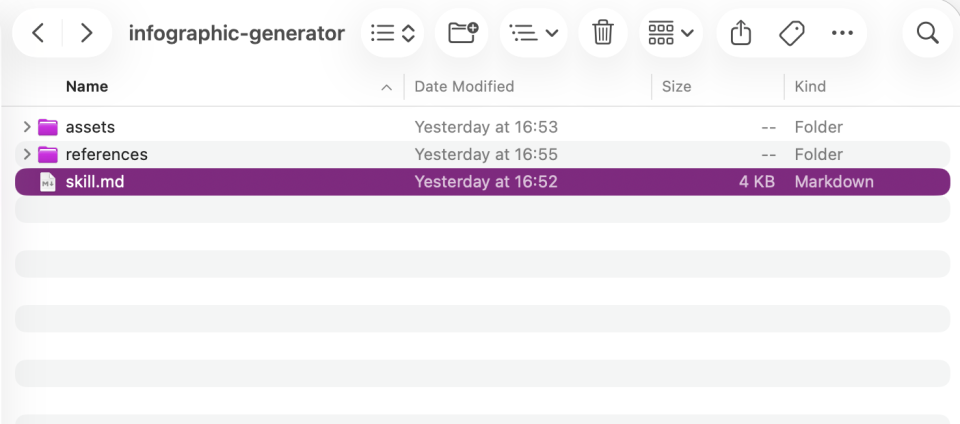The height and width of the screenshot is (424, 960).
Task: Click the references folder icon
Action: (48, 154)
